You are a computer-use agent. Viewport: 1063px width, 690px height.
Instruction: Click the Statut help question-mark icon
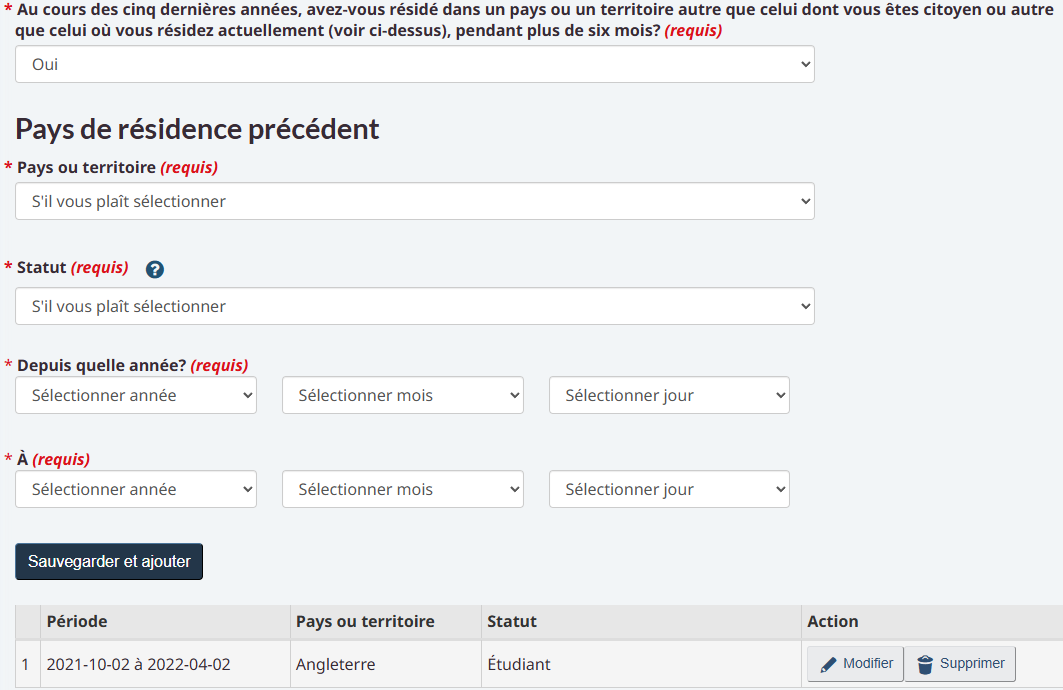point(155,269)
